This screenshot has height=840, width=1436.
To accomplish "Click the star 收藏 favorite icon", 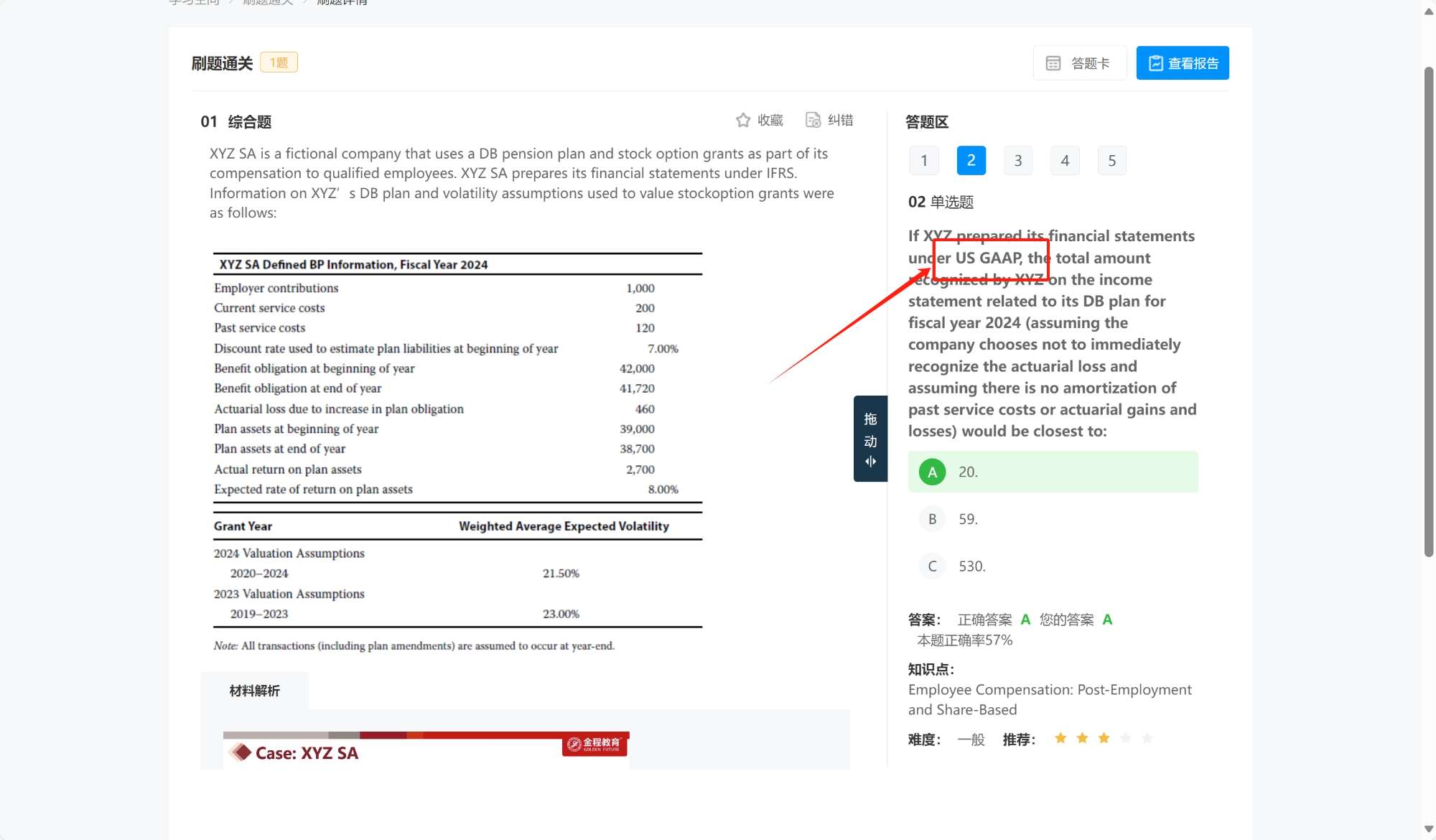I will coord(743,120).
